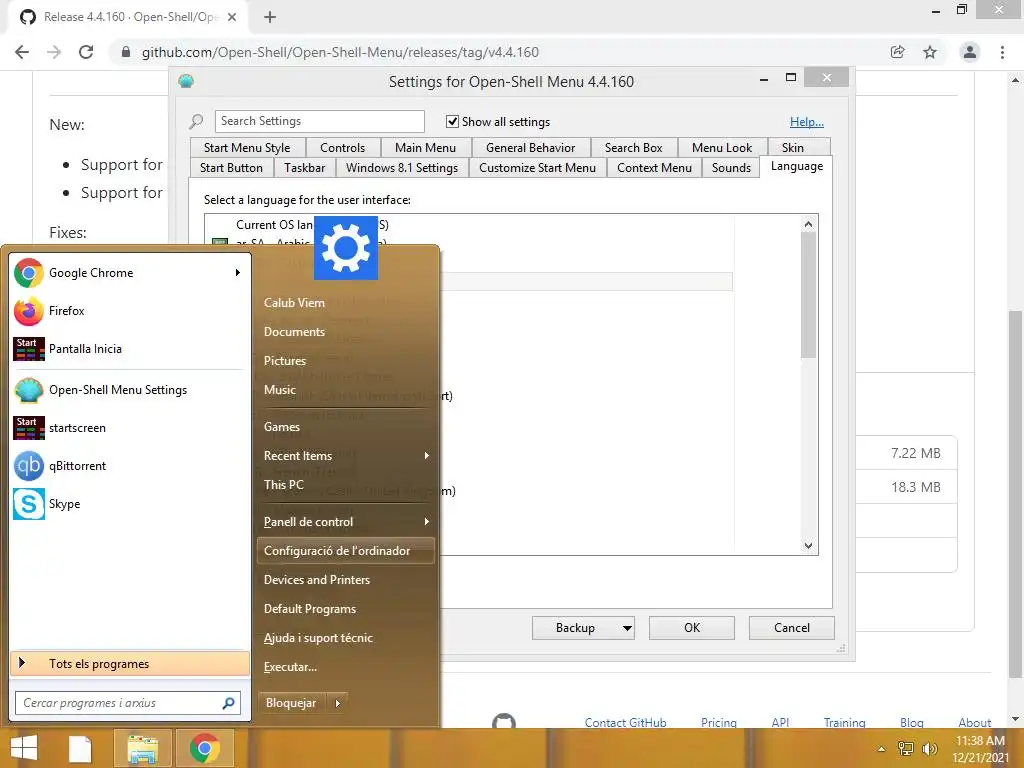Open Open-Shell Menu Settings entry

[x=130, y=390]
